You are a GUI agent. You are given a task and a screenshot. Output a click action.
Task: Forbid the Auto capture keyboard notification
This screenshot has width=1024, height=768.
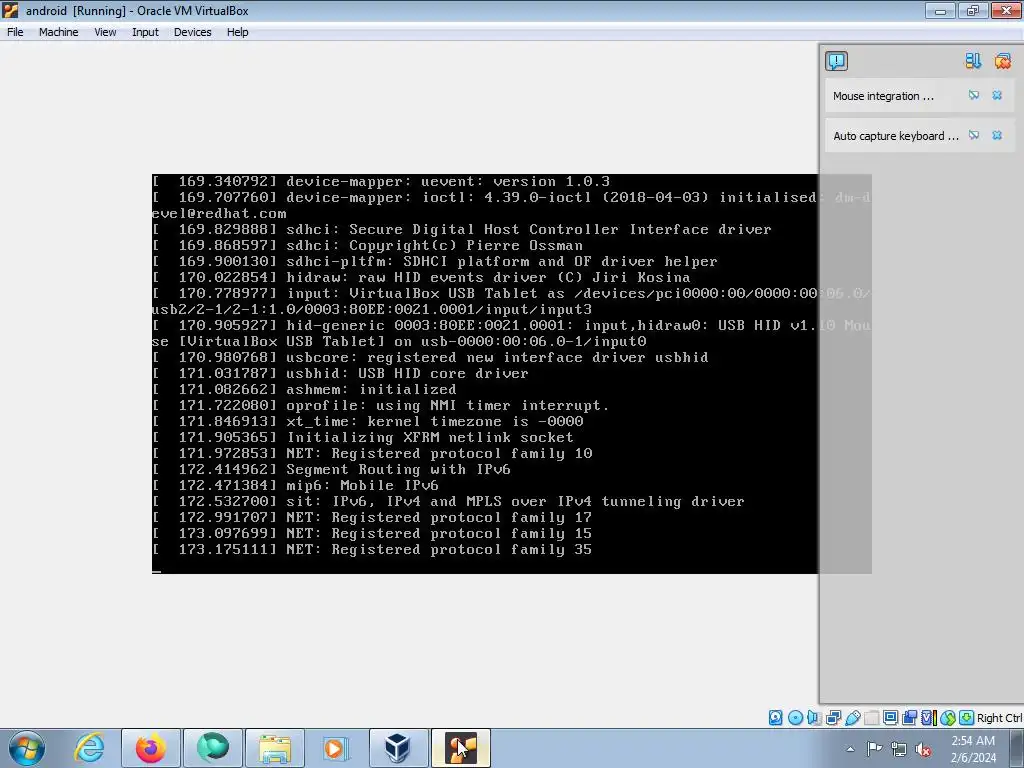coord(974,135)
